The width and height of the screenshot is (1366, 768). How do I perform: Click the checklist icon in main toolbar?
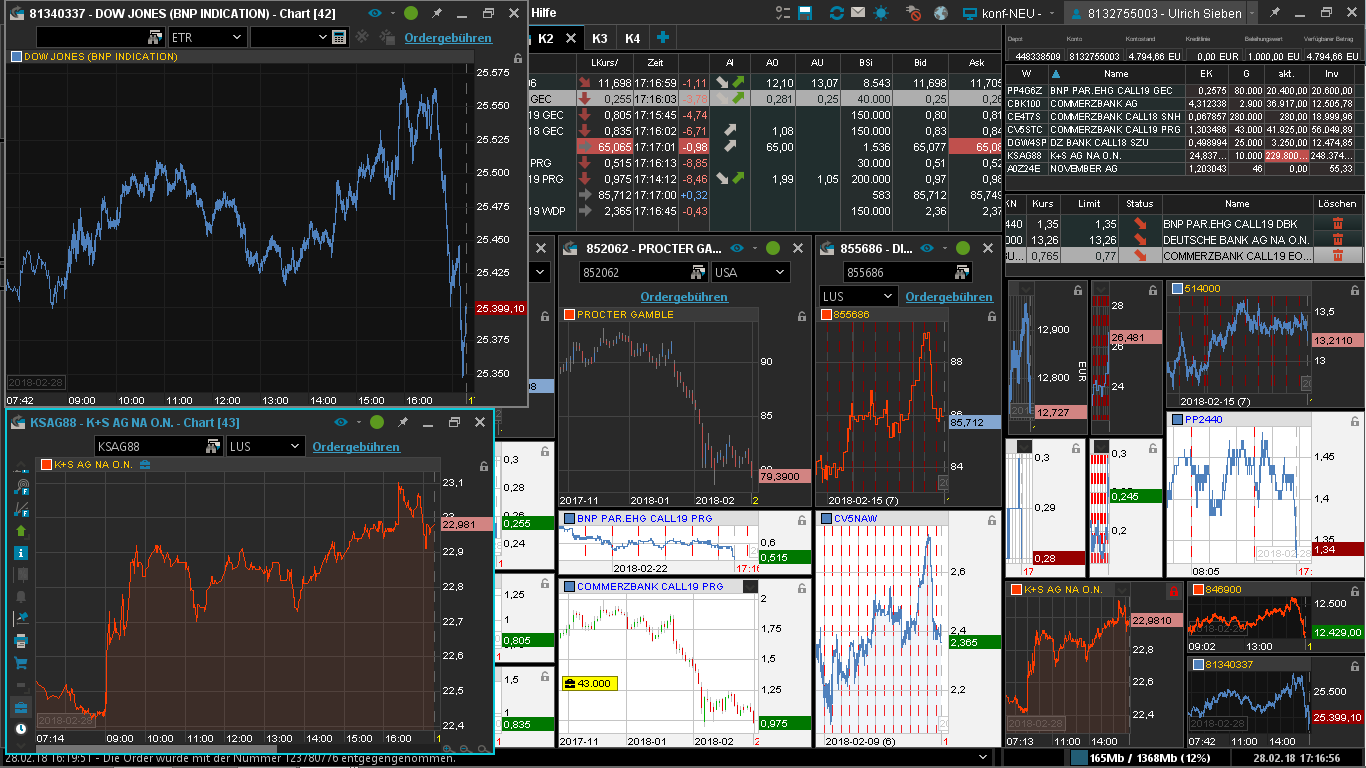784,13
